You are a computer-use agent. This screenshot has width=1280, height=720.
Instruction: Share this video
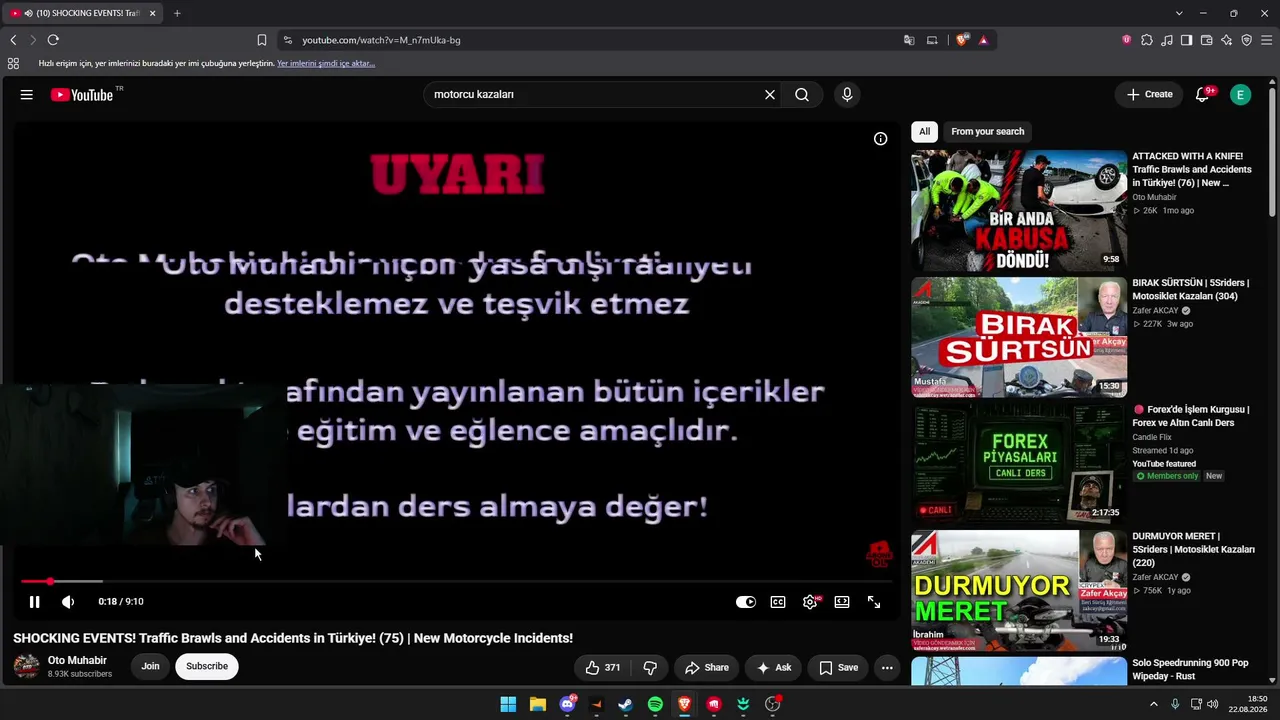coord(706,668)
